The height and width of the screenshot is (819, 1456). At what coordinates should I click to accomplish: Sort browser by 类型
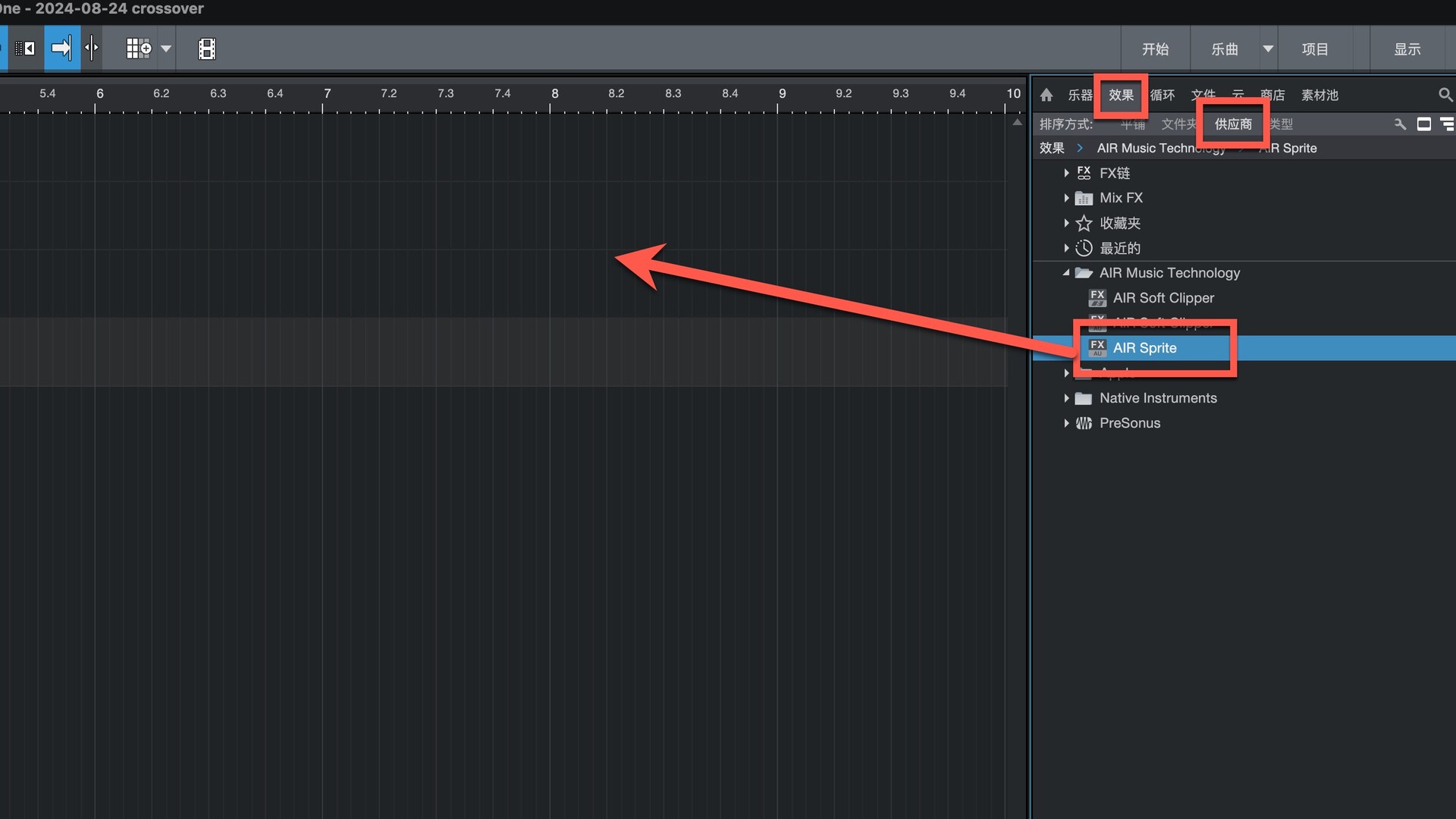(x=1282, y=124)
